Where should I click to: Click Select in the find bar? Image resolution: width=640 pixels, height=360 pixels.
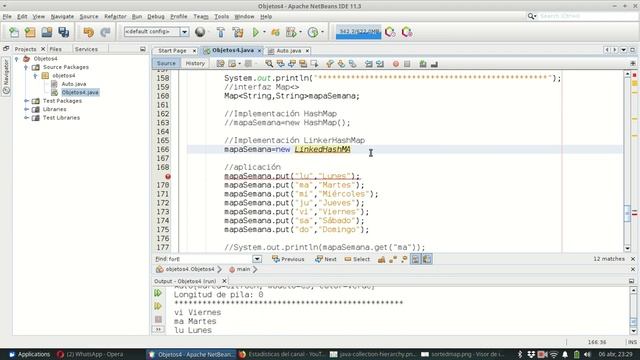point(357,259)
